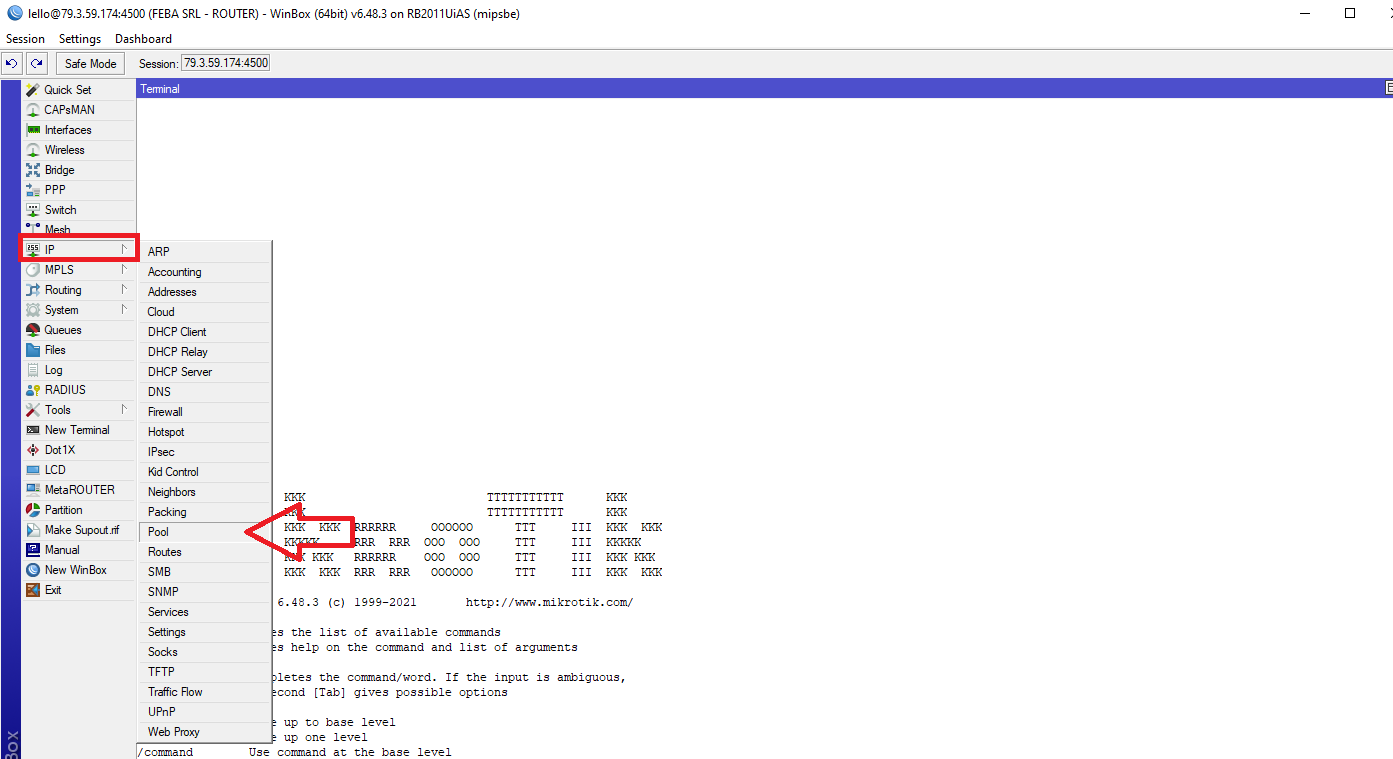The image size is (1393, 759).
Task: Open the PPP icon
Action: coord(33,190)
